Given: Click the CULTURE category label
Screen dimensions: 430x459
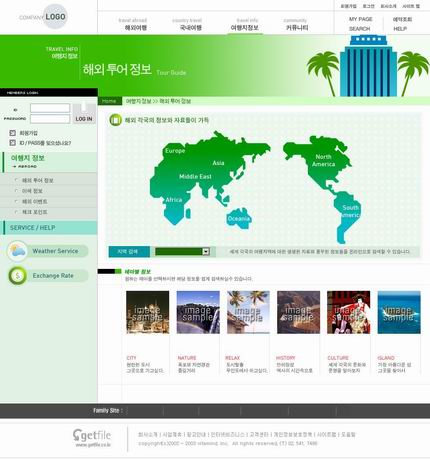Looking at the screenshot, I should click(338, 358).
